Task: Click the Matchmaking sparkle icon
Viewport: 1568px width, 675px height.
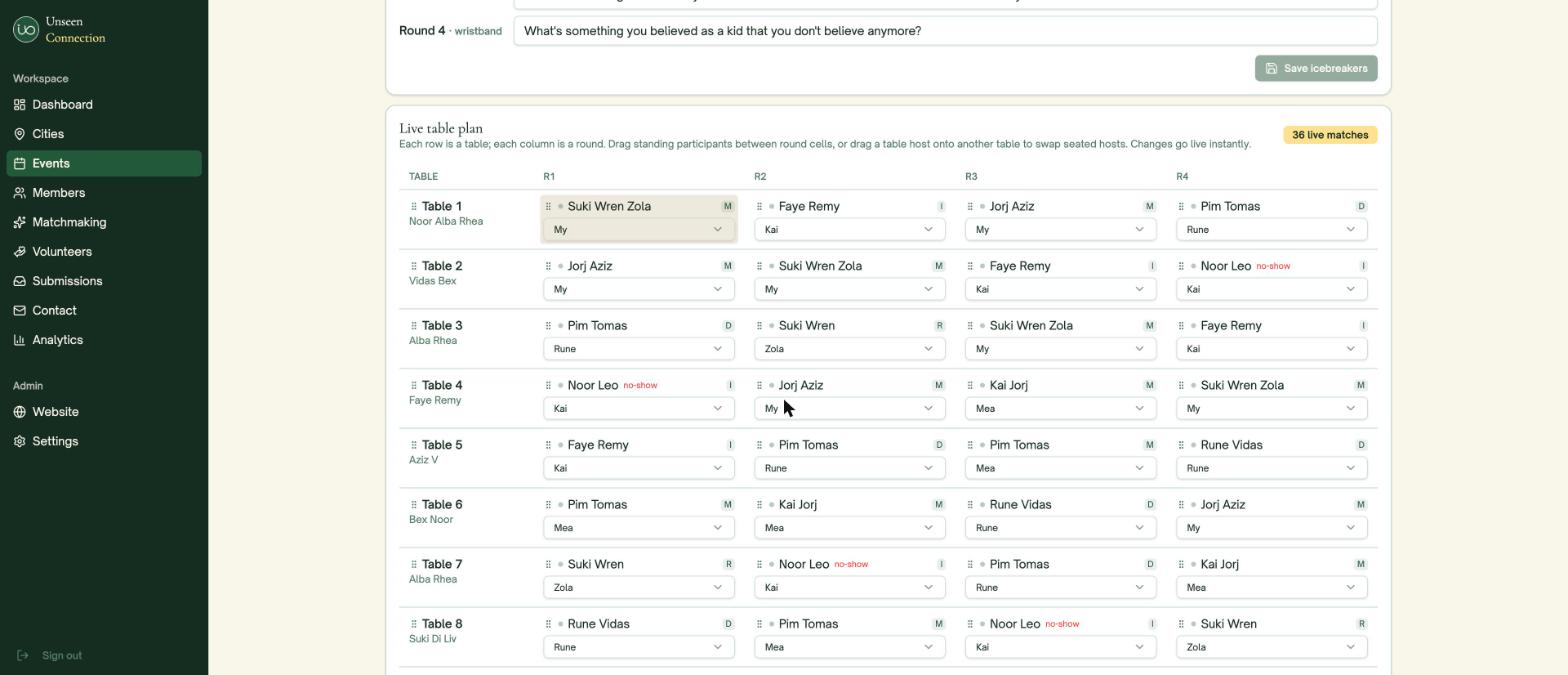Action: [19, 222]
